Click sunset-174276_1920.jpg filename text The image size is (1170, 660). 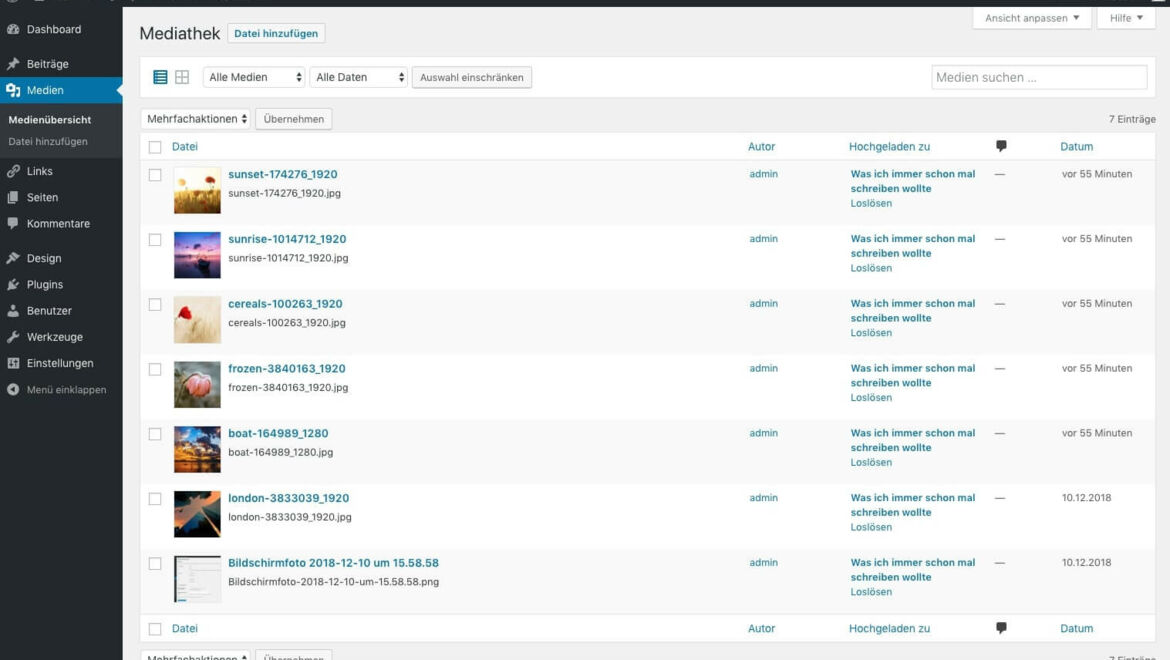click(x=284, y=193)
